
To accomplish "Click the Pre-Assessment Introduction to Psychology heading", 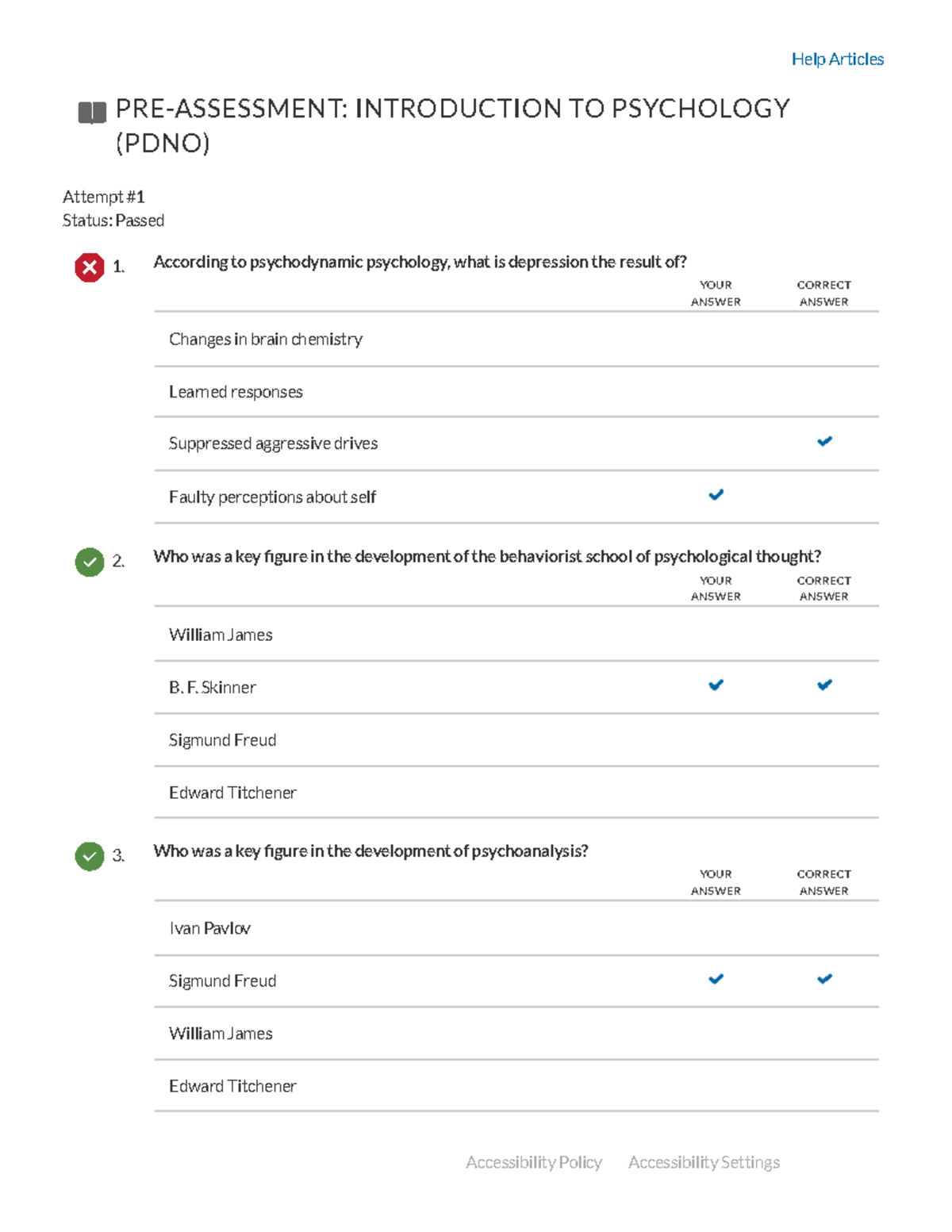I will click(x=452, y=109).
